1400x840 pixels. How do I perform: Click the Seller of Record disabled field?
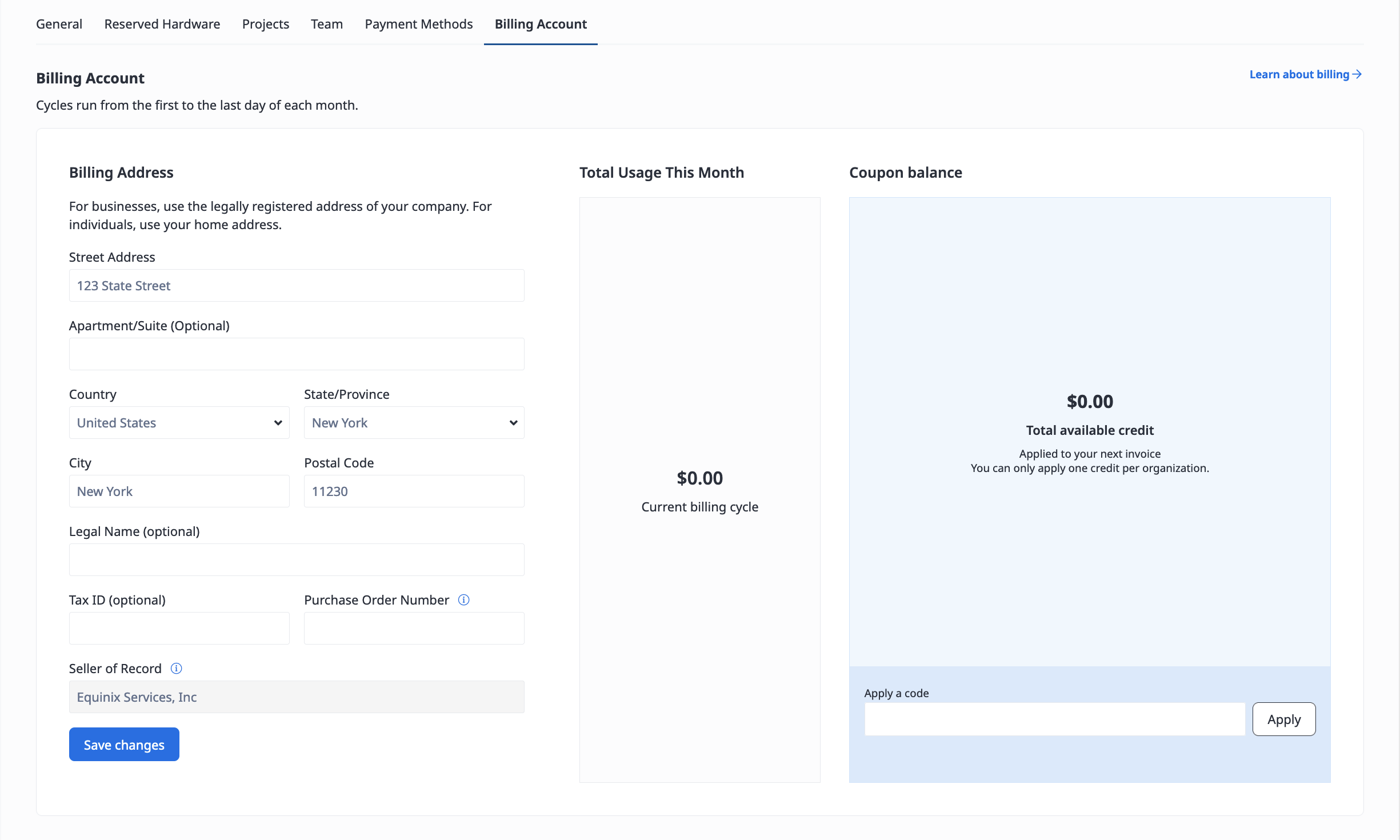click(x=297, y=697)
